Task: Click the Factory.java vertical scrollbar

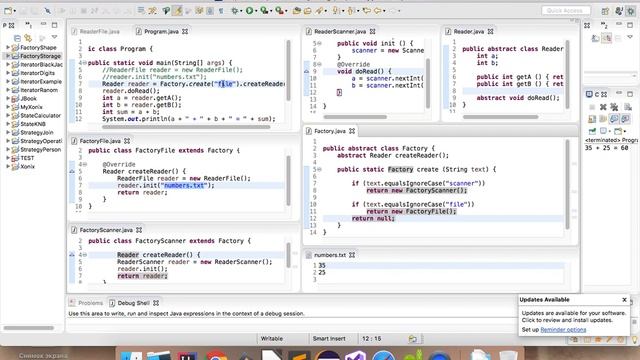Action: tap(567, 184)
